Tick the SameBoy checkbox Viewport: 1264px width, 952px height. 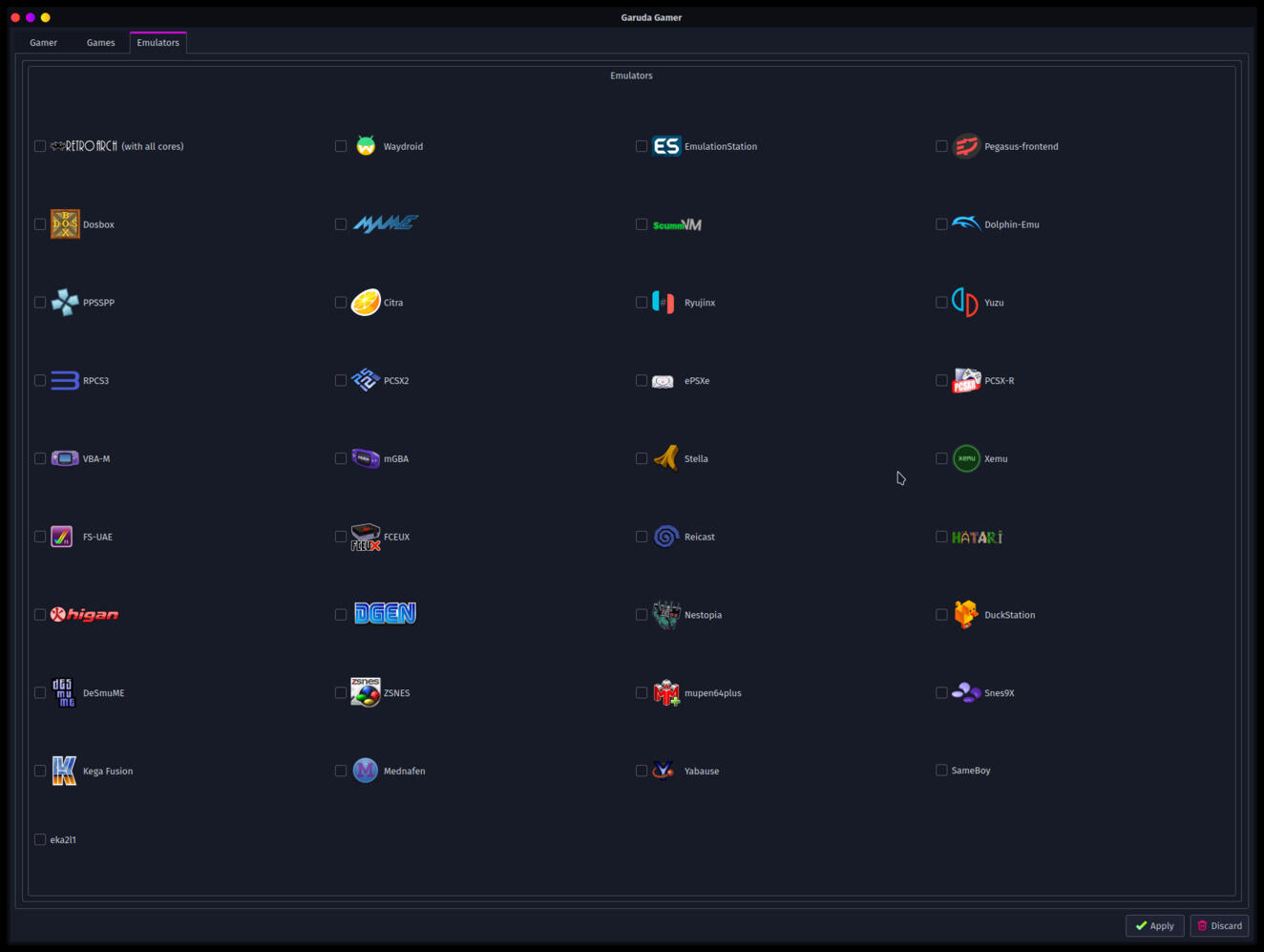[x=941, y=771]
